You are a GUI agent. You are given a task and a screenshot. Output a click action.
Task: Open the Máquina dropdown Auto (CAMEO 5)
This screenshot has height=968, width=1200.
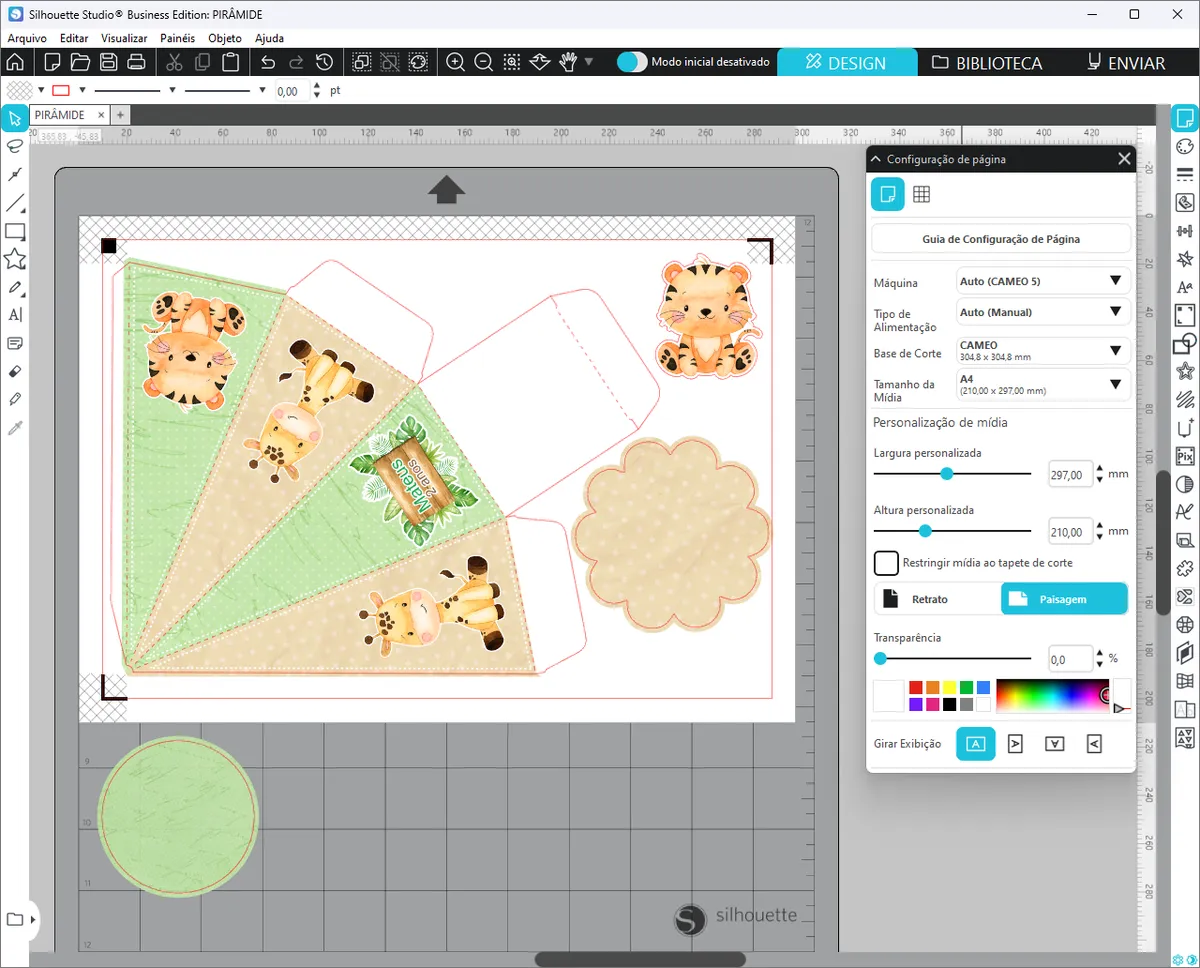pos(1044,281)
